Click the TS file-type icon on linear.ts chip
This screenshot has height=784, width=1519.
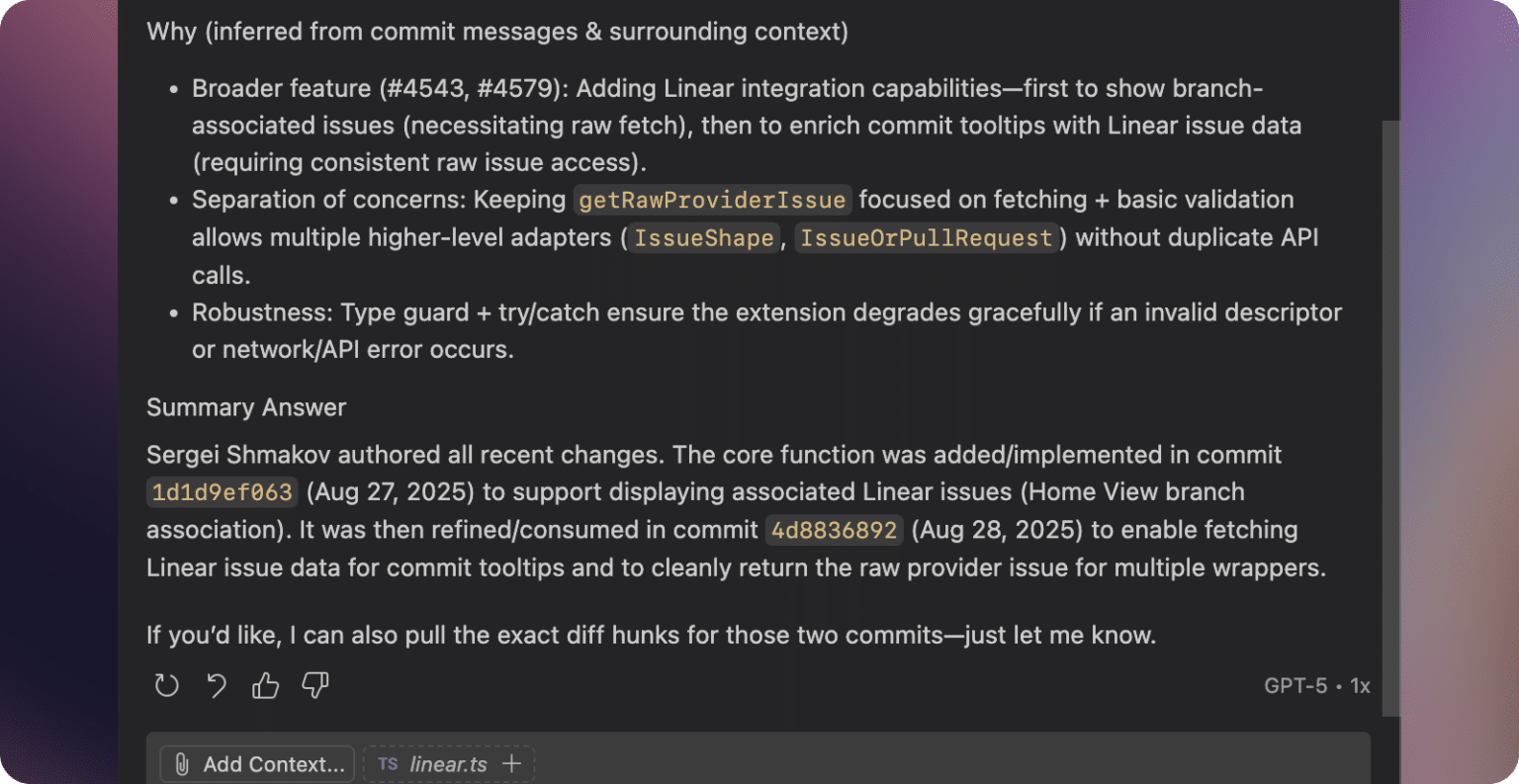pyautogui.click(x=388, y=763)
